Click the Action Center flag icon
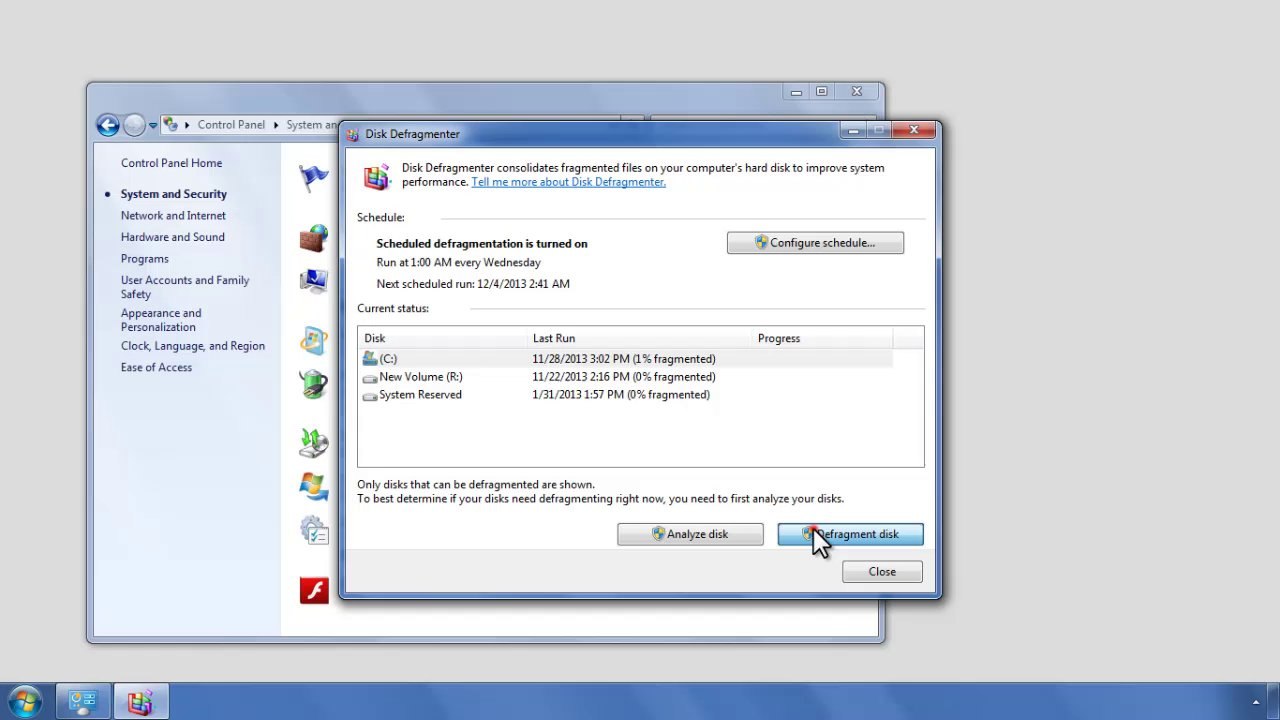 [x=314, y=178]
